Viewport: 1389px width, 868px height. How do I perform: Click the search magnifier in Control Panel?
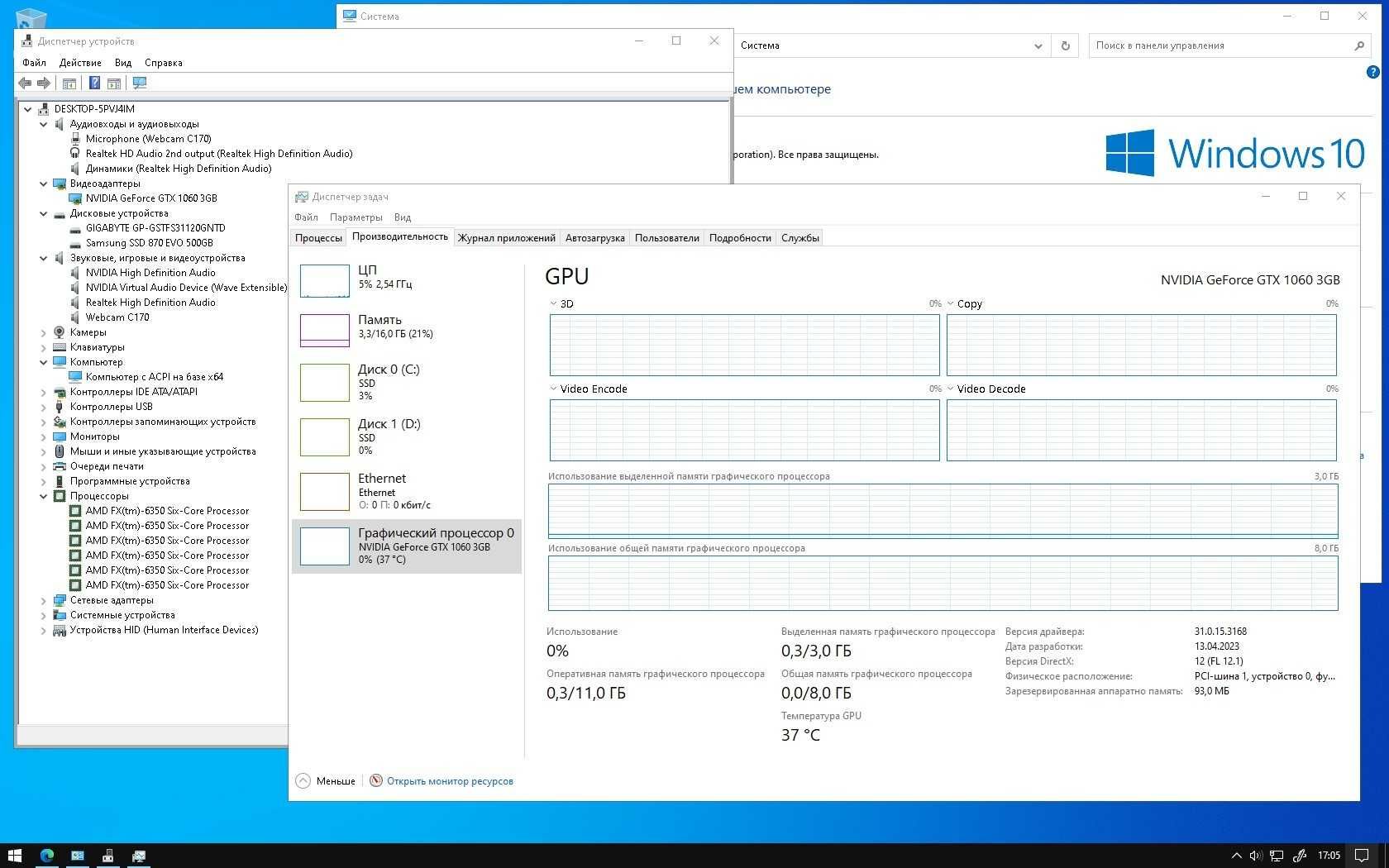[x=1358, y=45]
